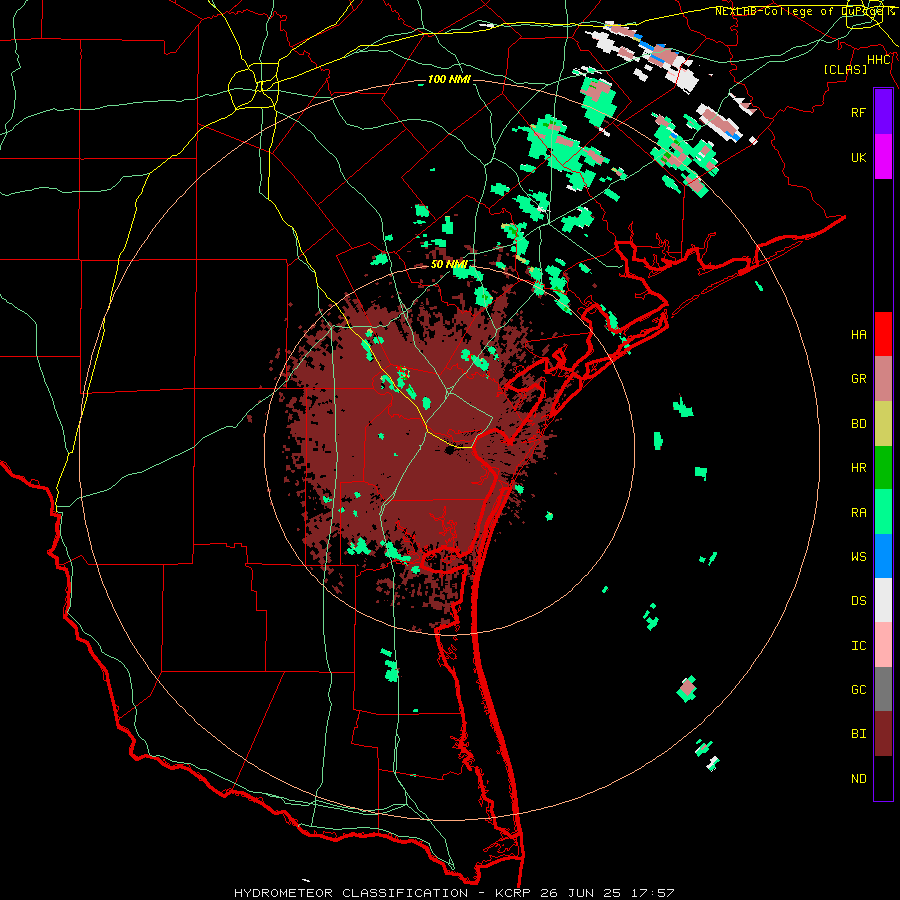Click the 'GR' legend label
This screenshot has height=900, width=900.
858,379
